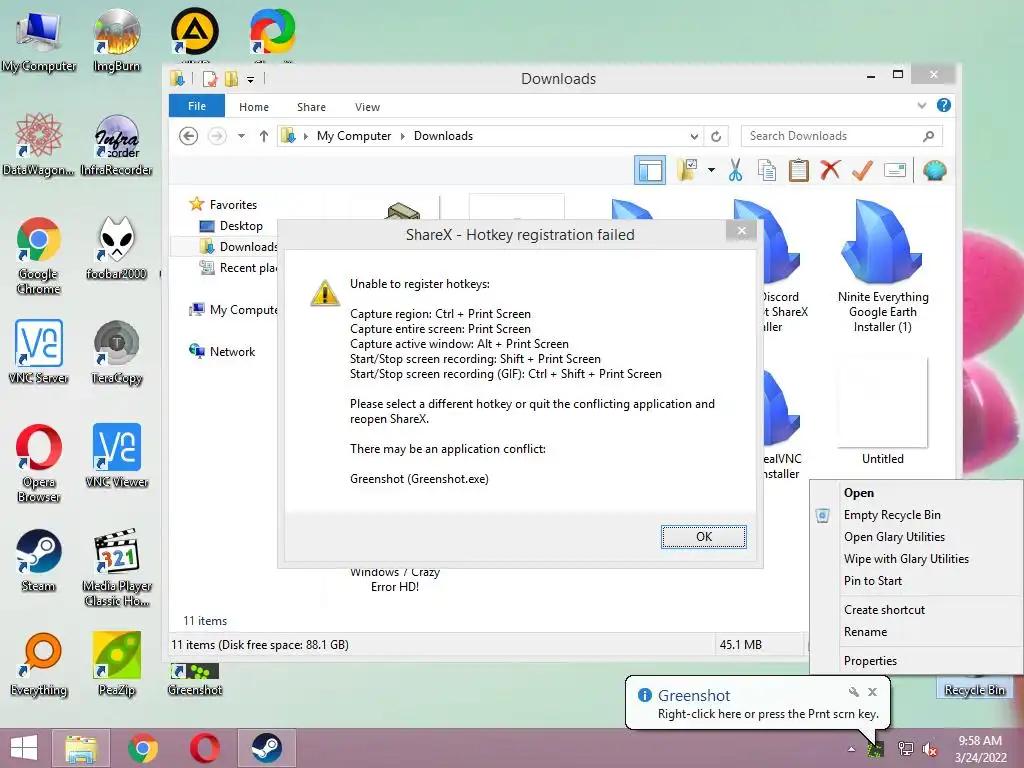The image size is (1024, 768).
Task: Close the ShareX hotkey registration dialog
Action: click(741, 231)
